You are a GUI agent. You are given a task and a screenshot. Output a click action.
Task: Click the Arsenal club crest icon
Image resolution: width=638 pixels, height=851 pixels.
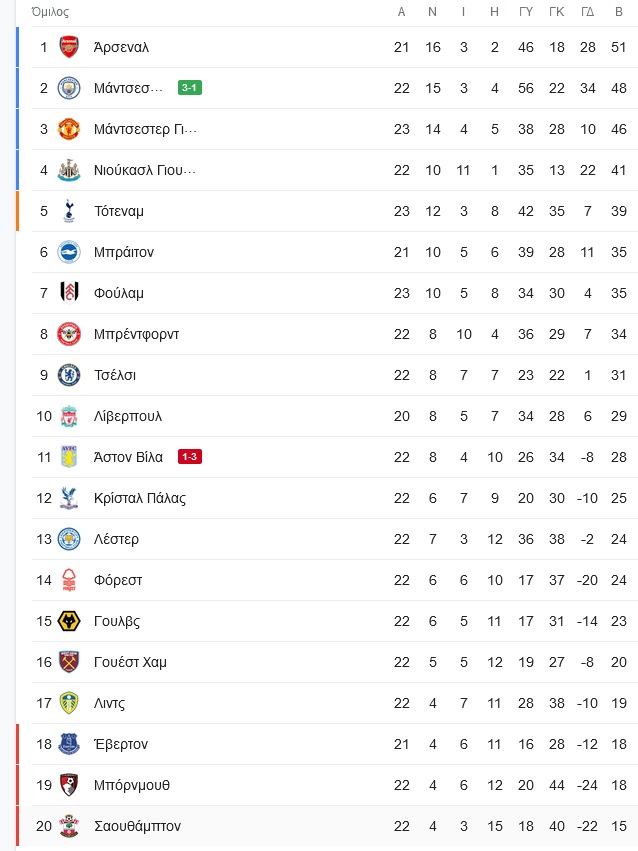[x=69, y=47]
